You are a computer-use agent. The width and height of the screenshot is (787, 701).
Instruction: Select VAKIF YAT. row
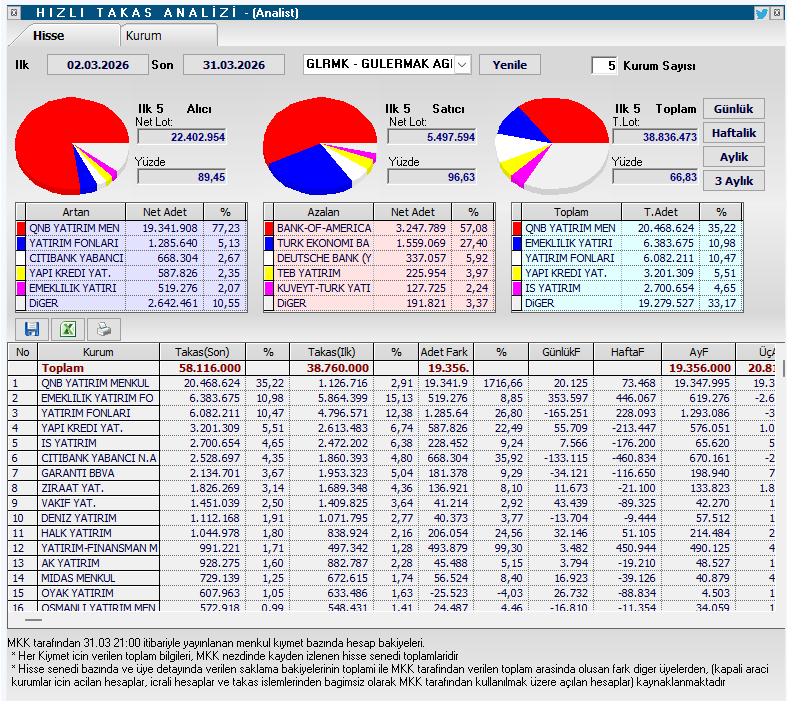coord(391,503)
